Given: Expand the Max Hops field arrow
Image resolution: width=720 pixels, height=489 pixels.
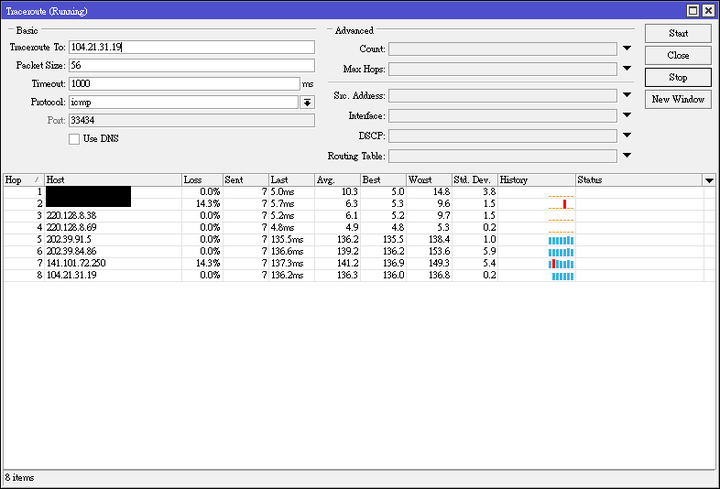Looking at the screenshot, I should (627, 68).
